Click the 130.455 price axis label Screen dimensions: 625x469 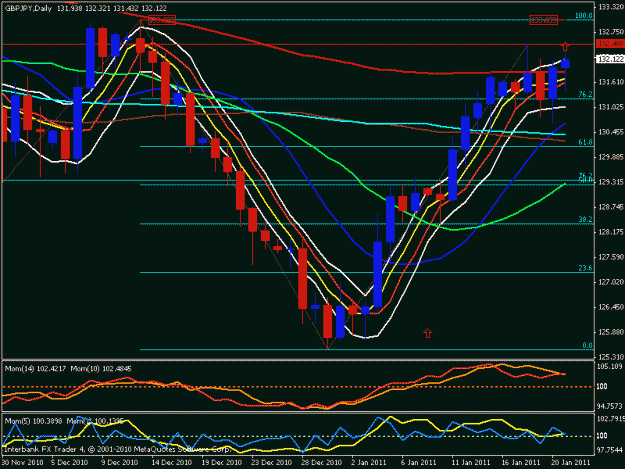pos(611,132)
